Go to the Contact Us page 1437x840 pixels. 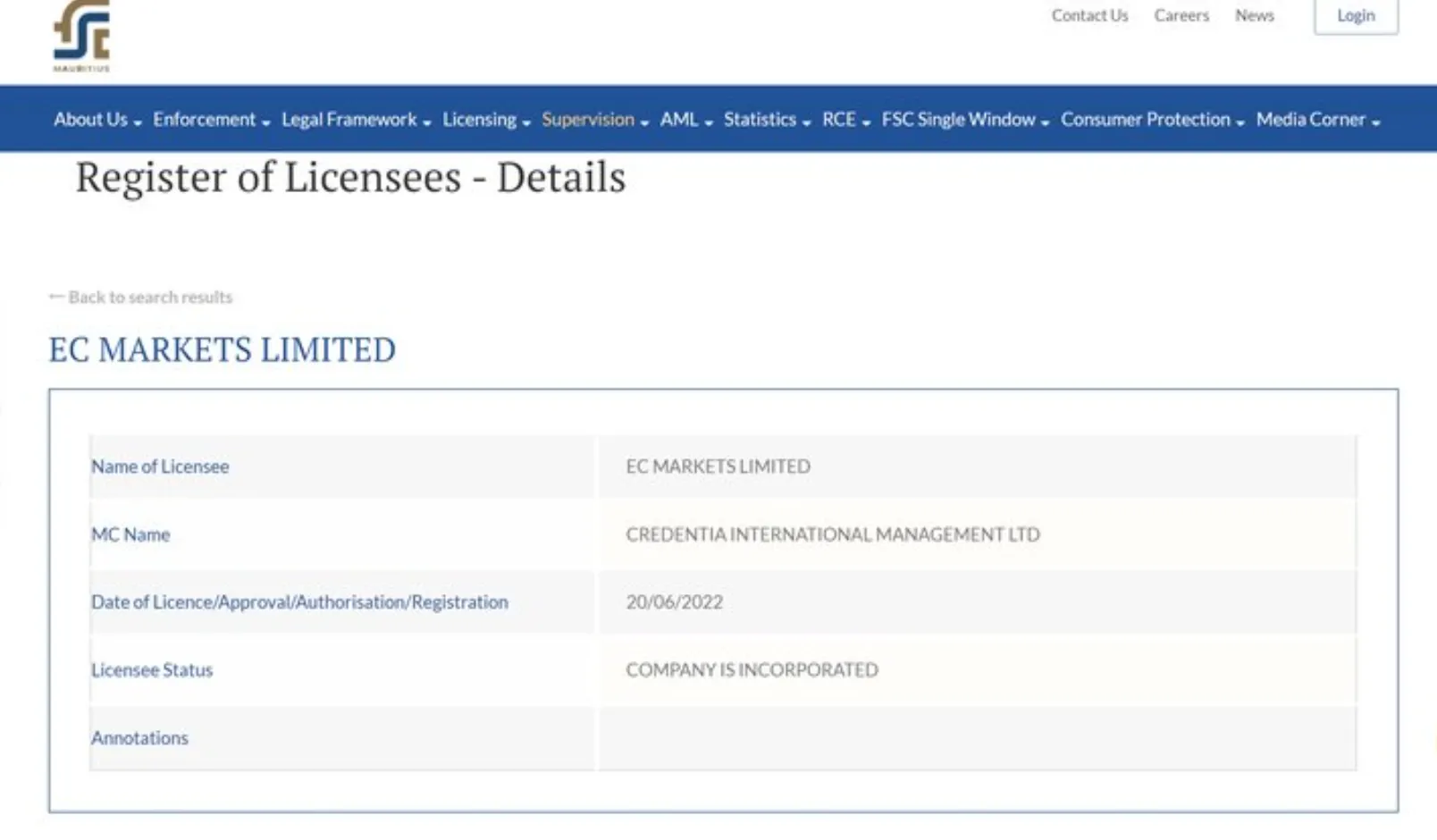[x=1088, y=16]
